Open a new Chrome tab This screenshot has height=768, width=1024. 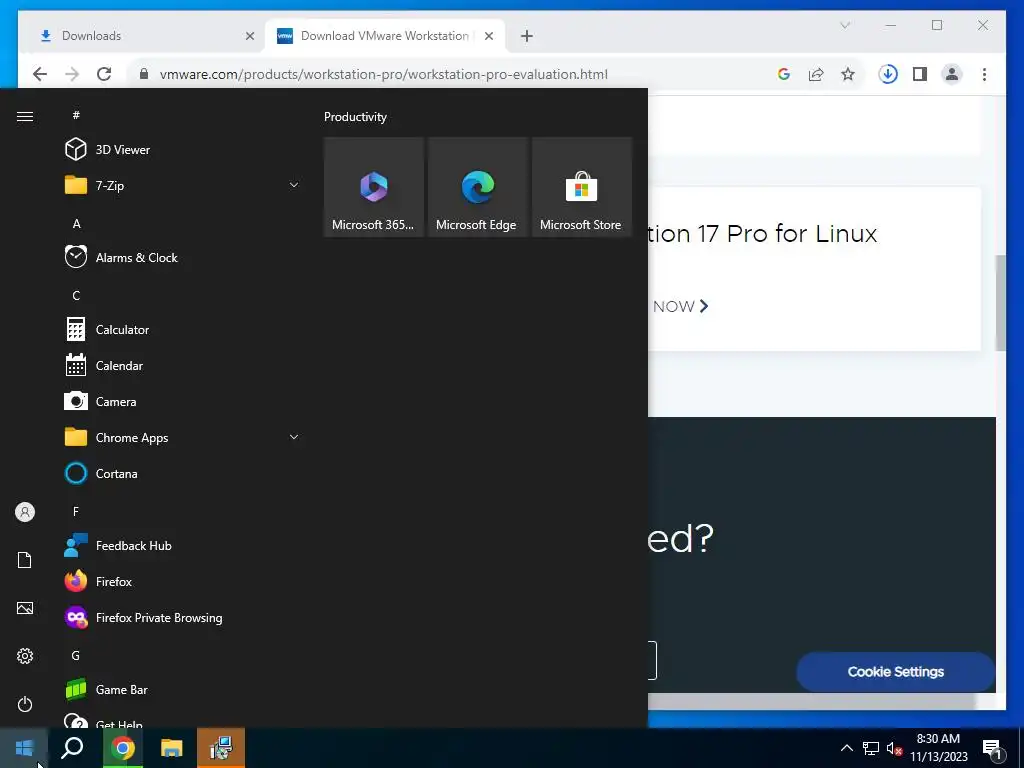[527, 36]
